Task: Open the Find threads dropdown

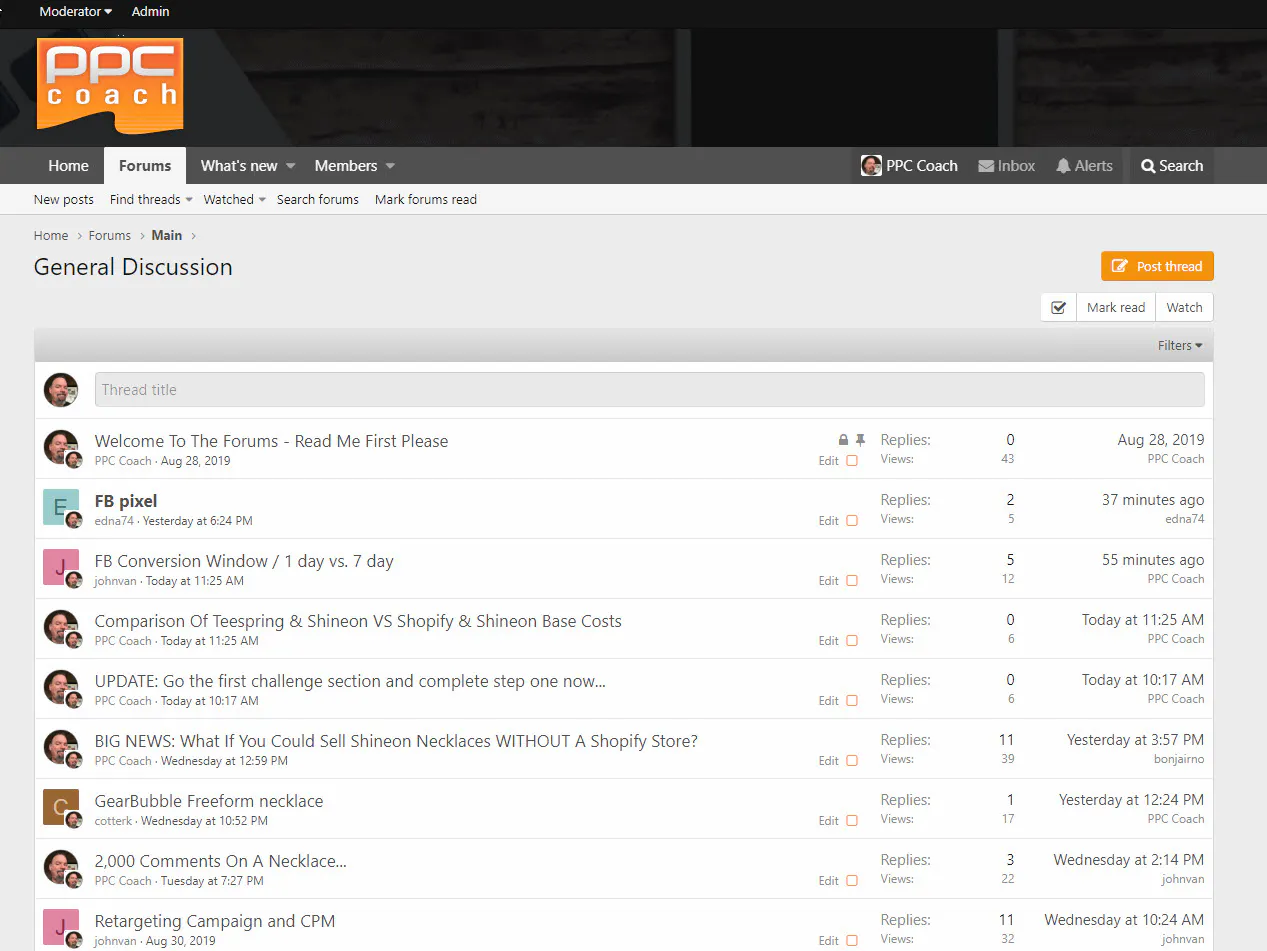Action: (x=151, y=200)
